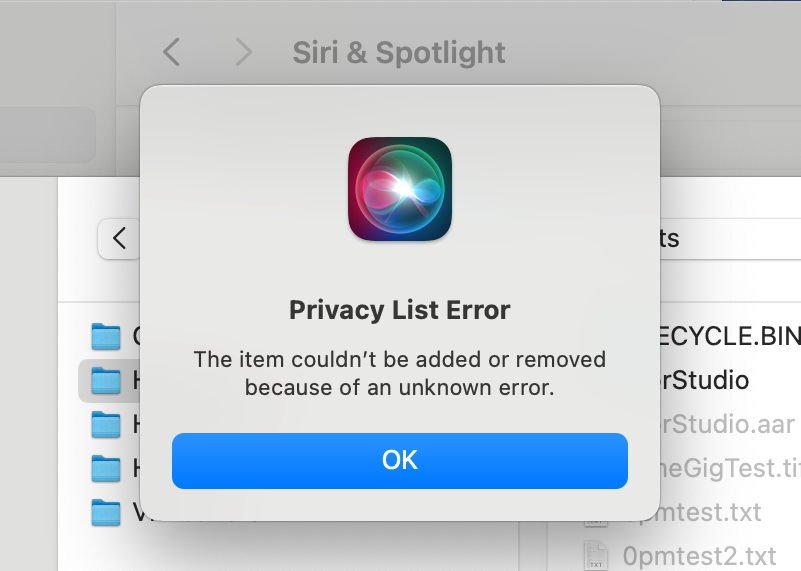The width and height of the screenshot is (801, 571).
Task: Click the highlighted folder in the file list
Action: 105,380
